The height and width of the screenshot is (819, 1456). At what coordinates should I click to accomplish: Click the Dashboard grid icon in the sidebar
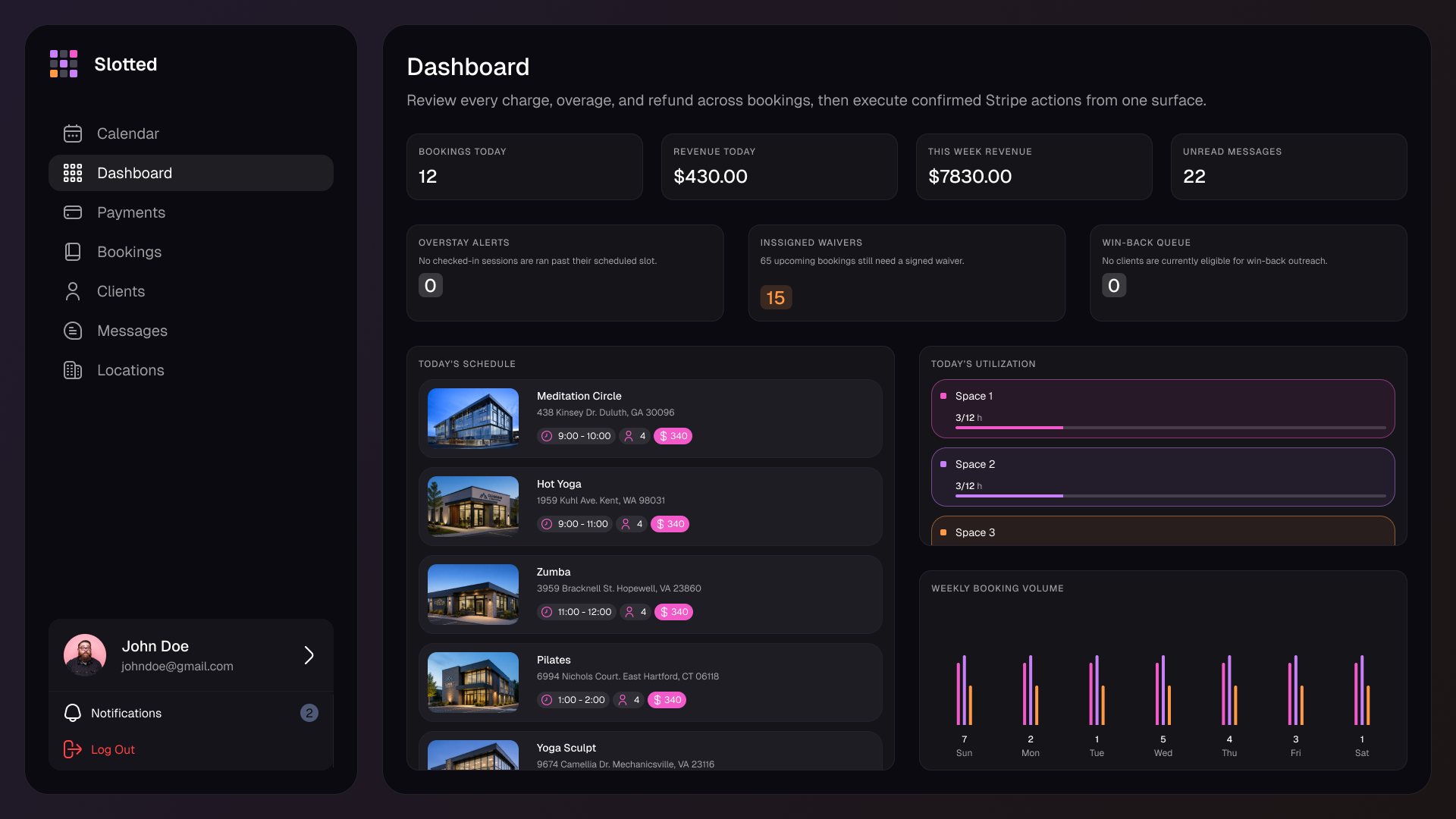(x=73, y=173)
